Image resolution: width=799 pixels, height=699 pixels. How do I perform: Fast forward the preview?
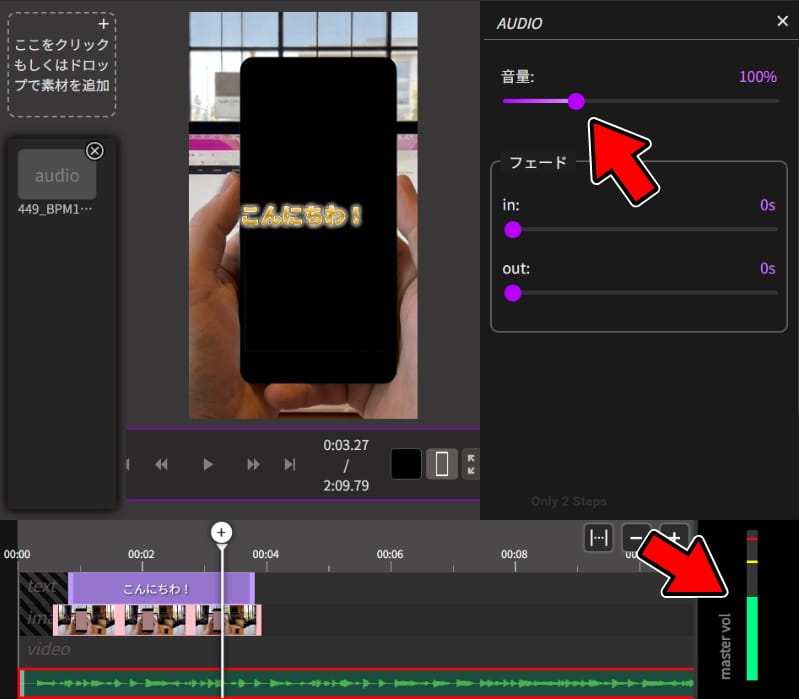253,465
